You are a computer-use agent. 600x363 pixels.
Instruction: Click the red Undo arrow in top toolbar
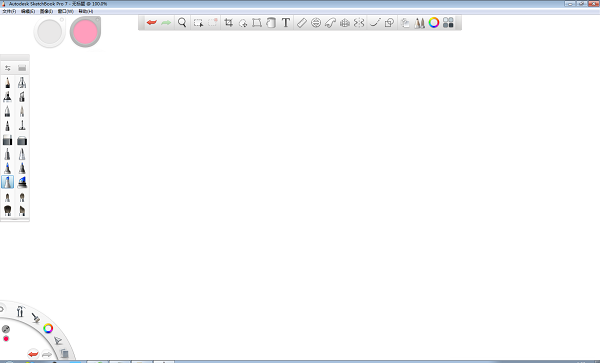point(152,23)
